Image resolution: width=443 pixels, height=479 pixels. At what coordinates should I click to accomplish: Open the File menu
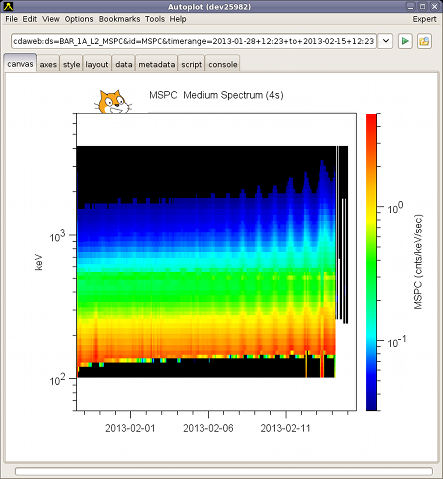pyautogui.click(x=11, y=19)
